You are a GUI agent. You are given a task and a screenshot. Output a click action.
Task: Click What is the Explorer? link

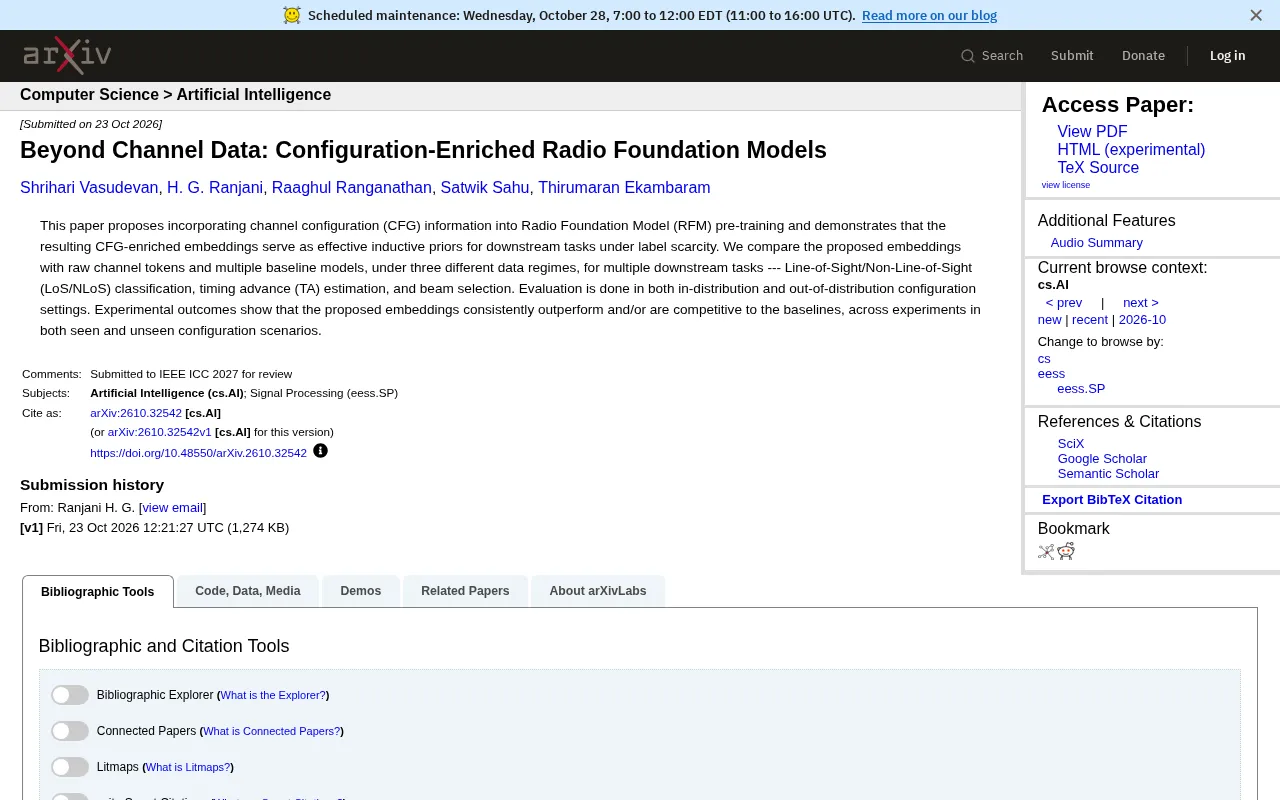[273, 695]
